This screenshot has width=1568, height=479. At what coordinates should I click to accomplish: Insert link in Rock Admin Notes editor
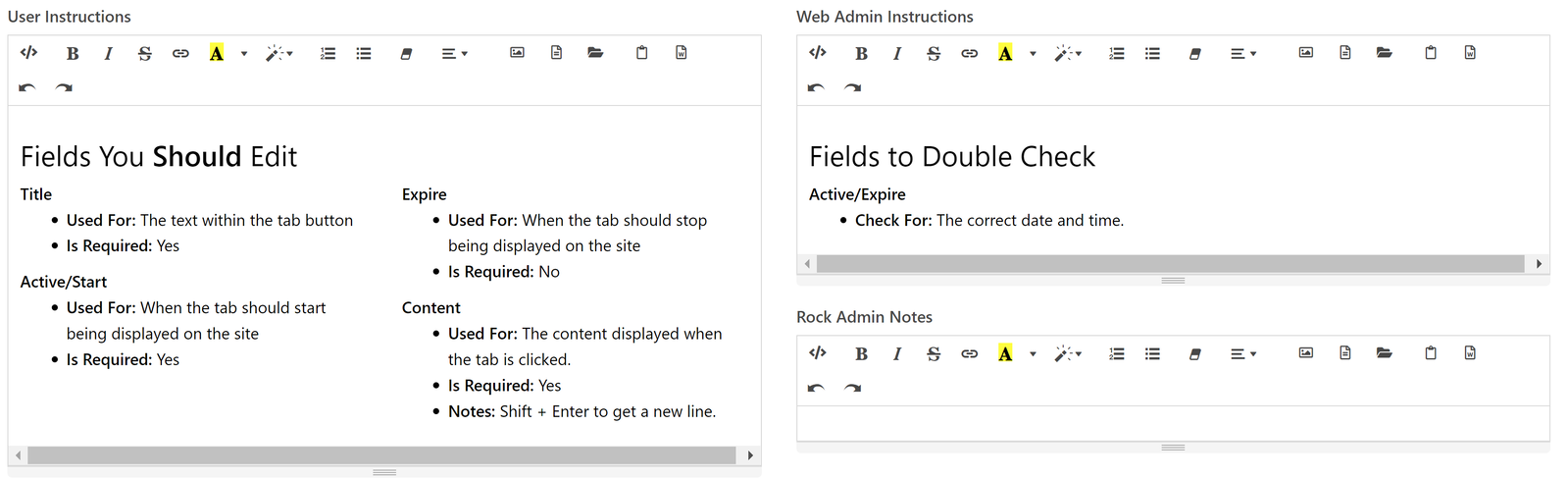pyautogui.click(x=969, y=353)
